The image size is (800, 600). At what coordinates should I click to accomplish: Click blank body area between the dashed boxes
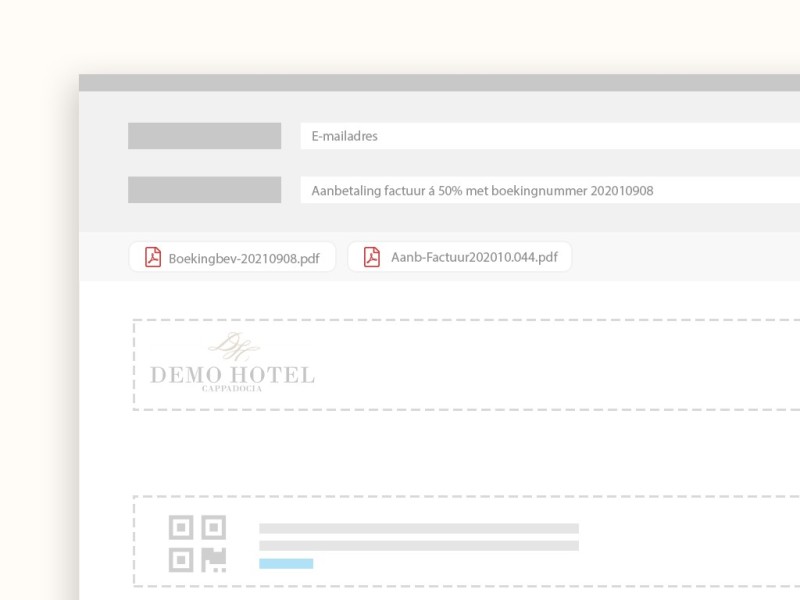click(x=440, y=452)
